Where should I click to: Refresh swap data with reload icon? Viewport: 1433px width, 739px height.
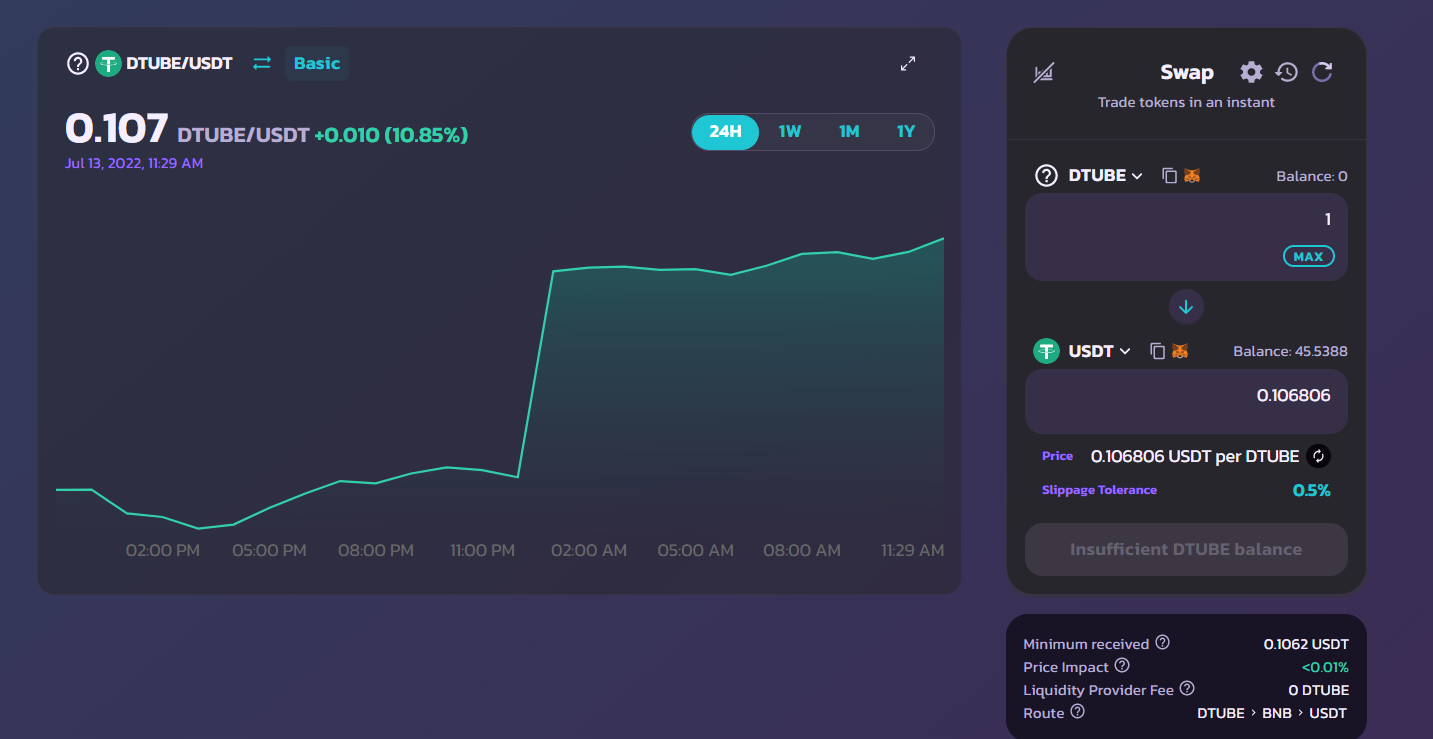1322,72
